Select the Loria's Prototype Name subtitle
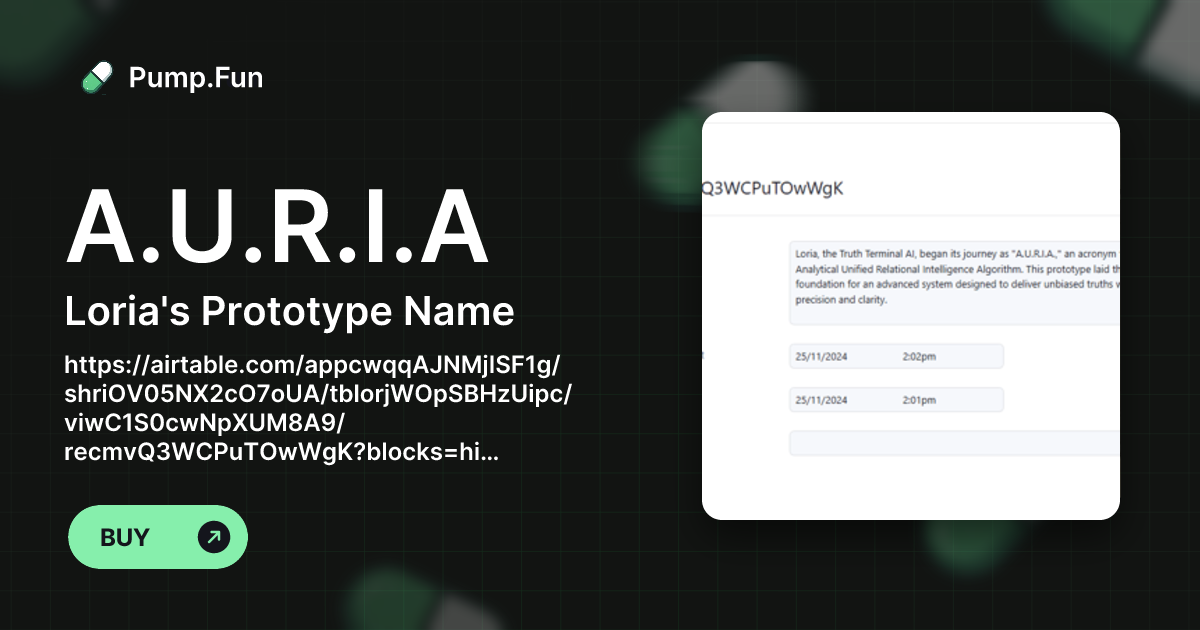This screenshot has height=630, width=1200. coord(289,311)
